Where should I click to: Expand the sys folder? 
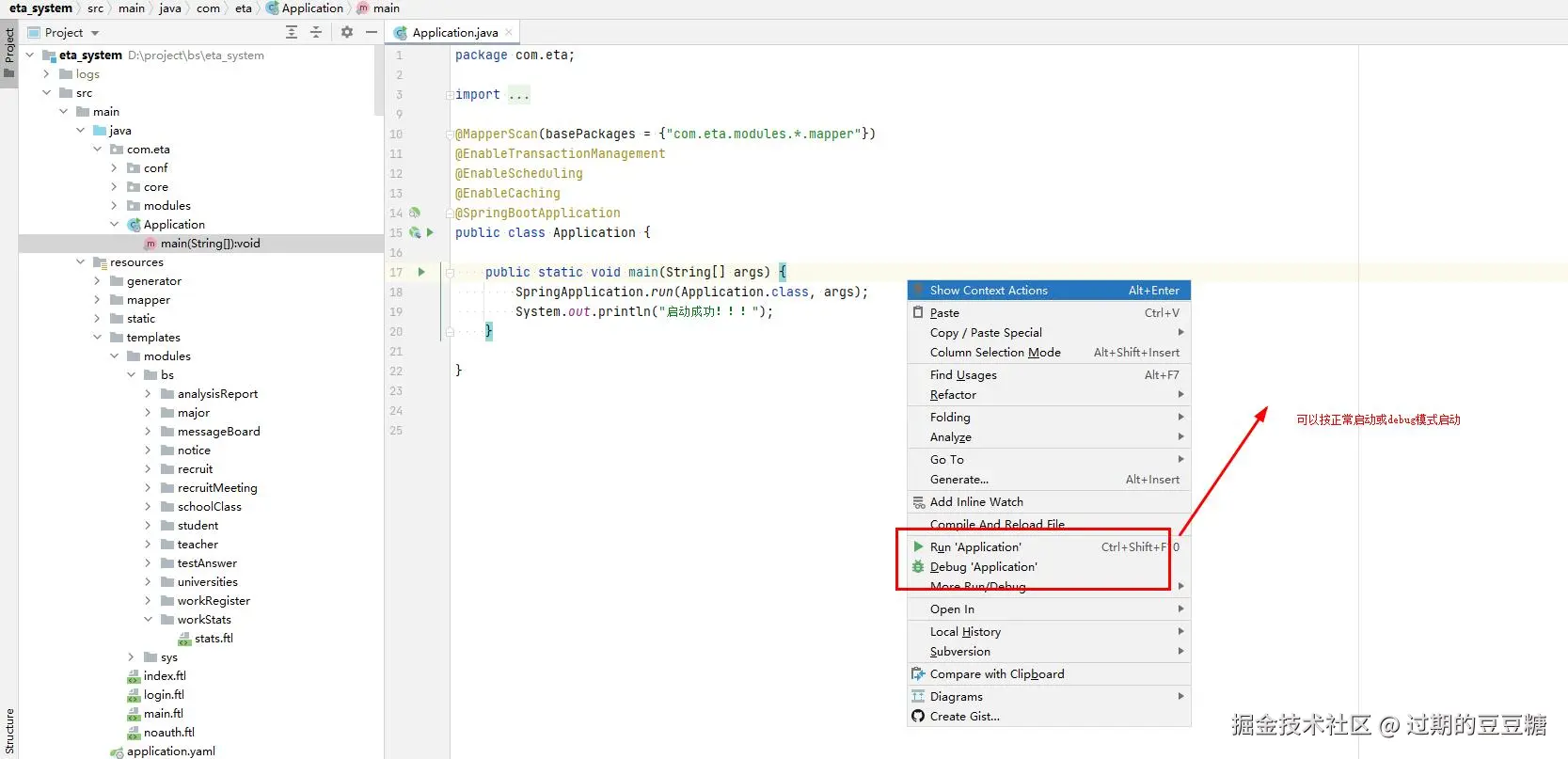point(131,657)
